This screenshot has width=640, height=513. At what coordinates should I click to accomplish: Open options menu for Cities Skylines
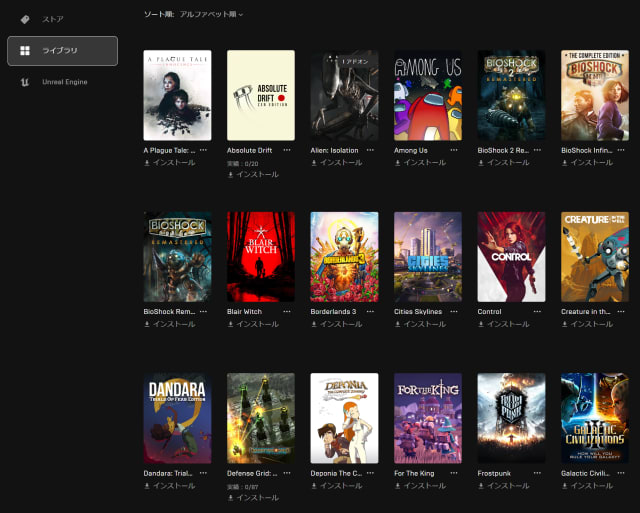tap(454, 311)
